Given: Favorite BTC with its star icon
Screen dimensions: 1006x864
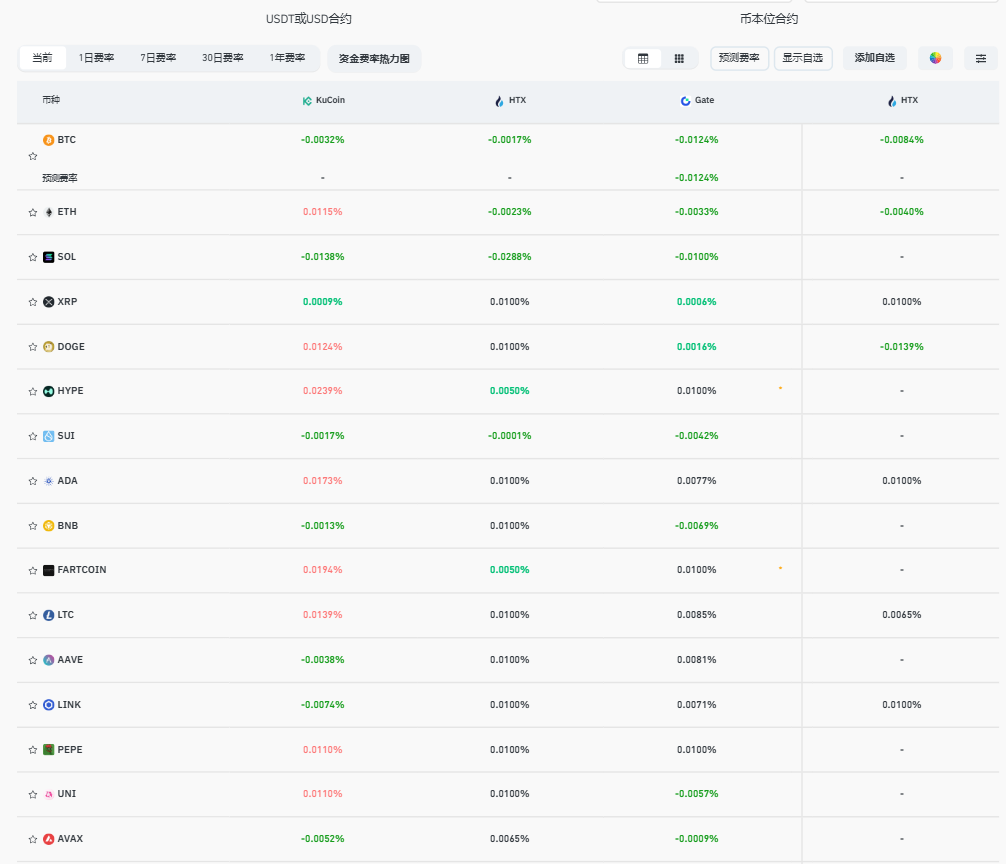Looking at the screenshot, I should (x=33, y=157).
